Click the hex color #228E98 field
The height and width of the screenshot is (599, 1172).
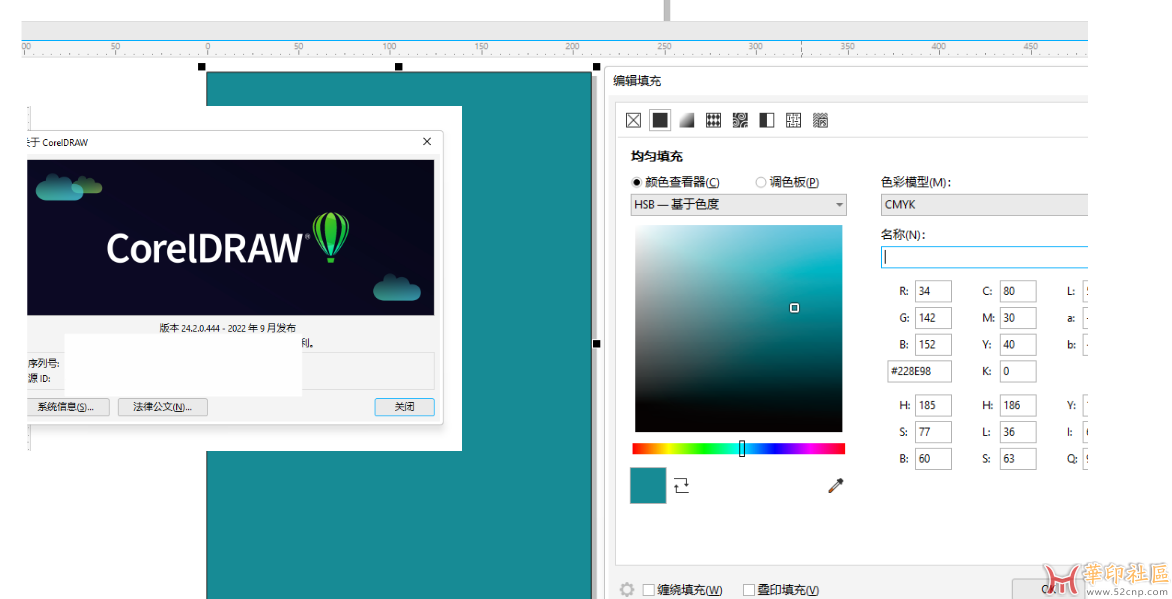919,372
